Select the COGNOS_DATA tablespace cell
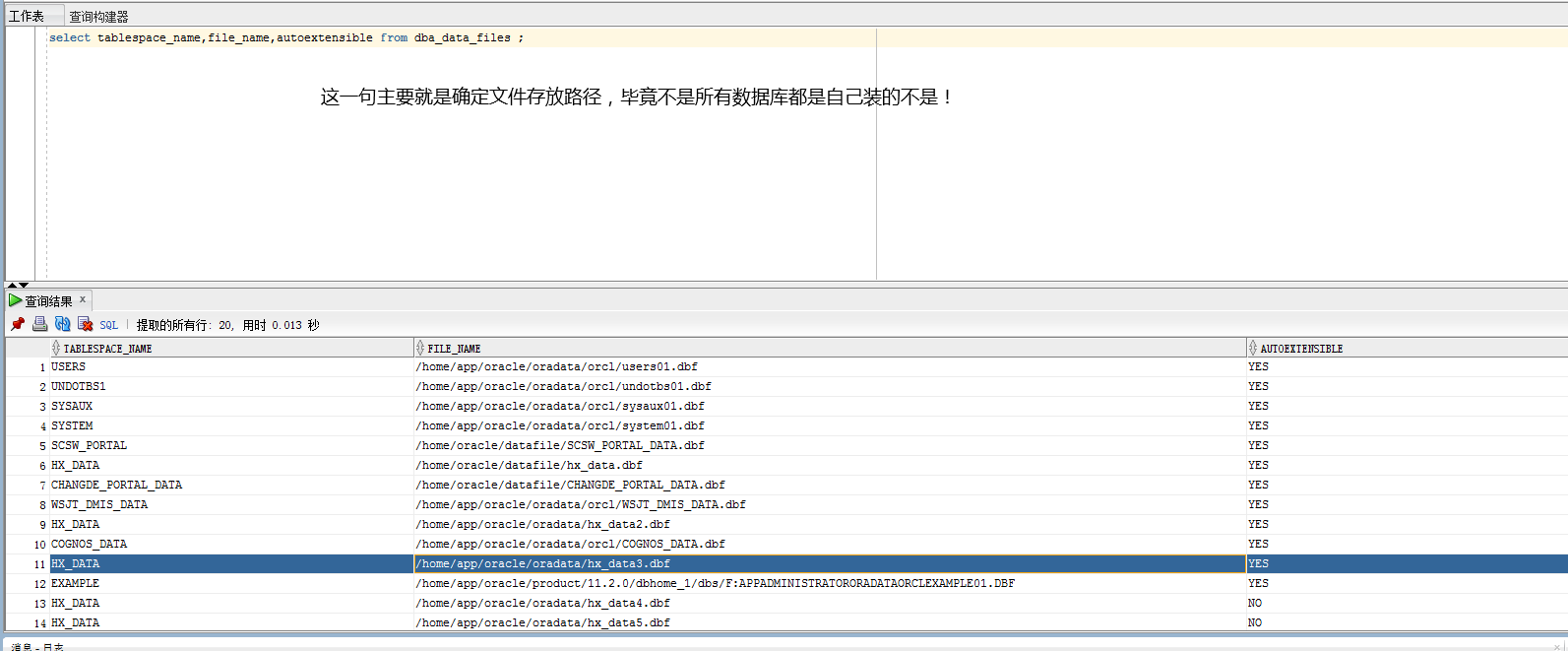This screenshot has width=1568, height=651. pyautogui.click(x=230, y=544)
